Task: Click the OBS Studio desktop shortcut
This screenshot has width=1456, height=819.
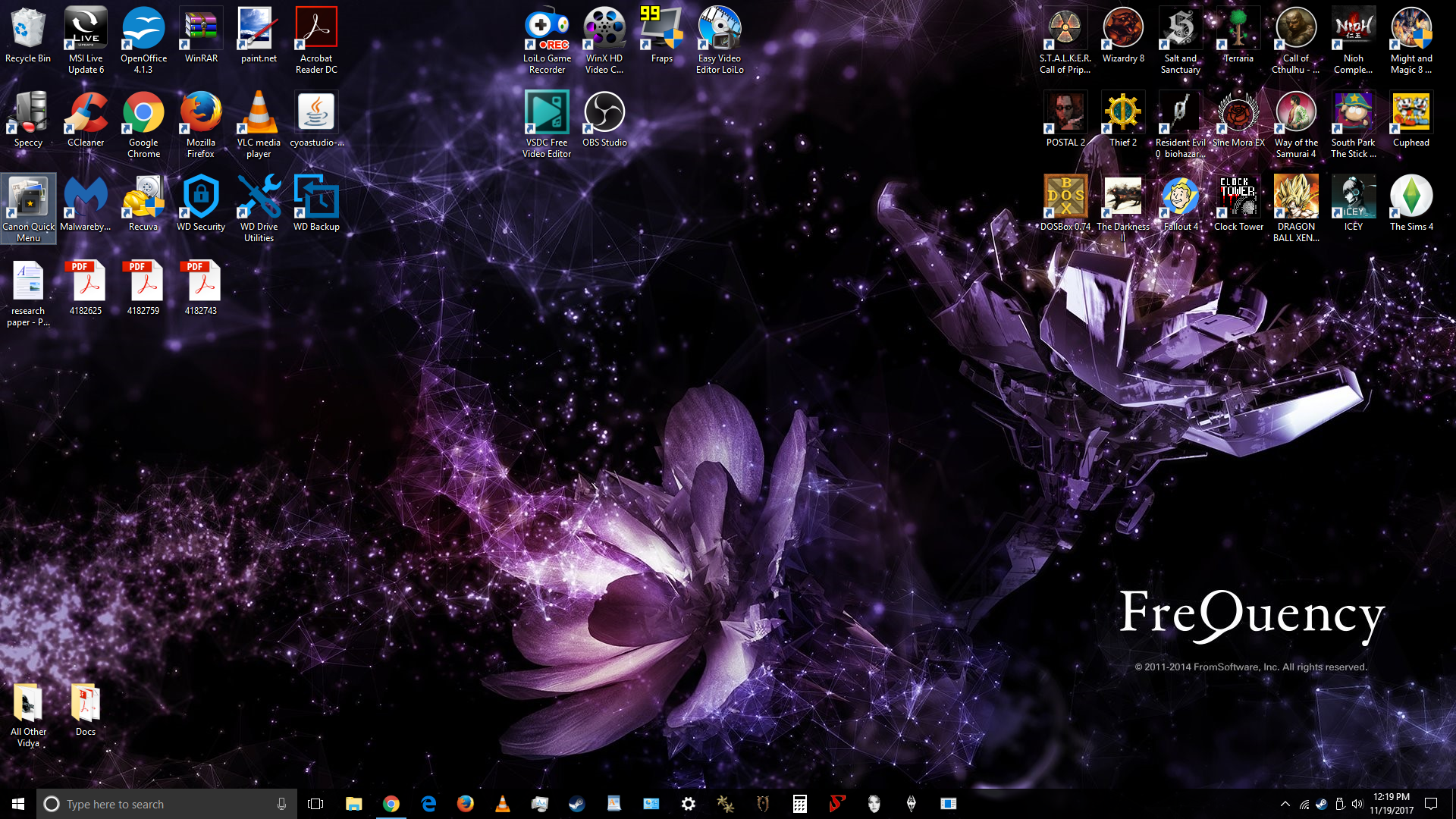Action: [x=604, y=120]
